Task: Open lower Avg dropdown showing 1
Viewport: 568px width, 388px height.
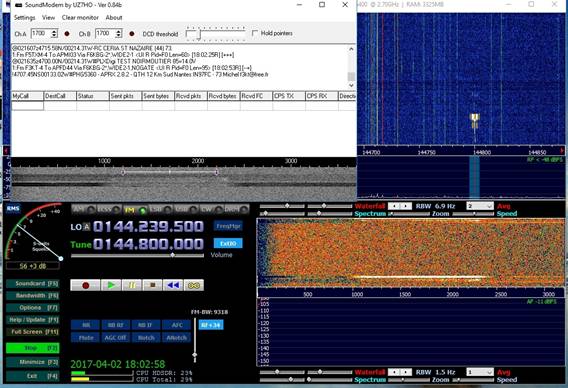Action: [x=480, y=372]
